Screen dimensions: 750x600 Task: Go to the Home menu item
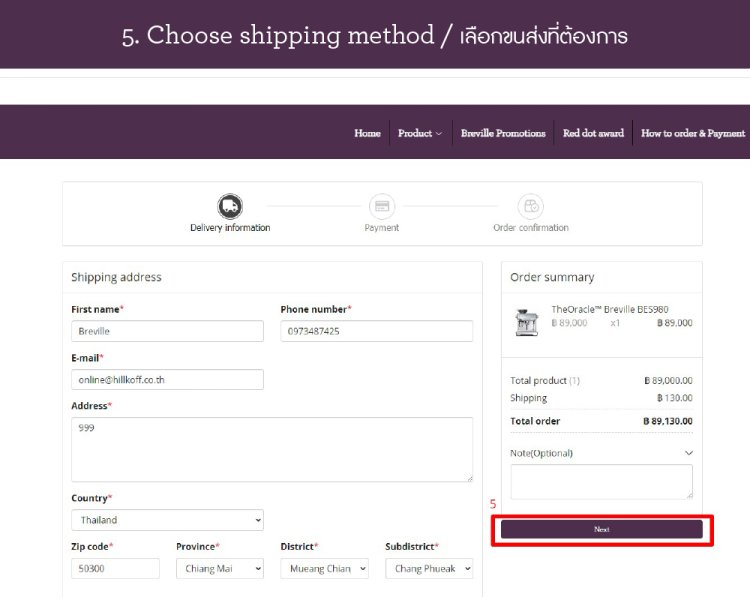coord(367,133)
